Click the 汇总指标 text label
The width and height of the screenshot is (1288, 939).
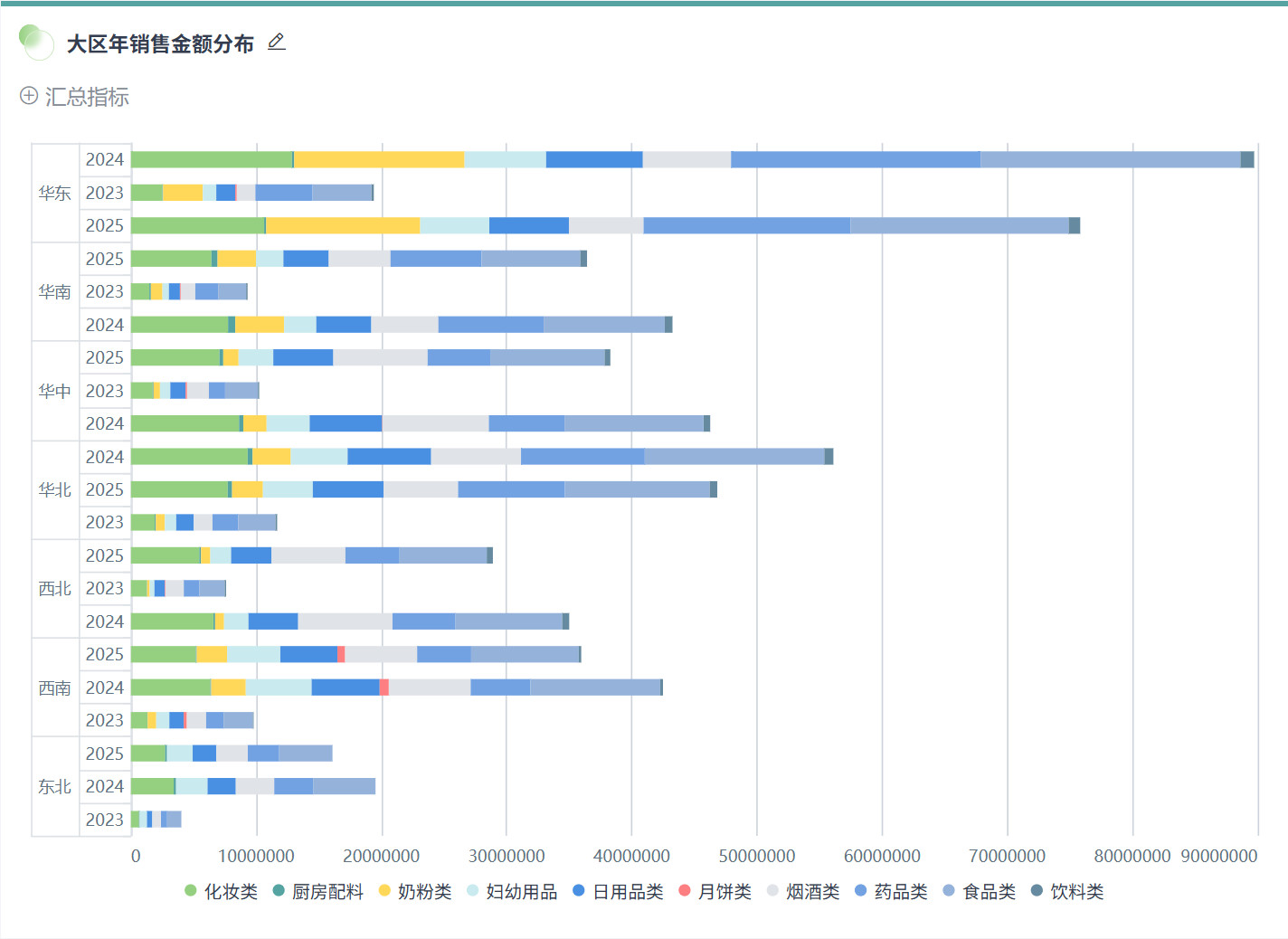(x=87, y=97)
